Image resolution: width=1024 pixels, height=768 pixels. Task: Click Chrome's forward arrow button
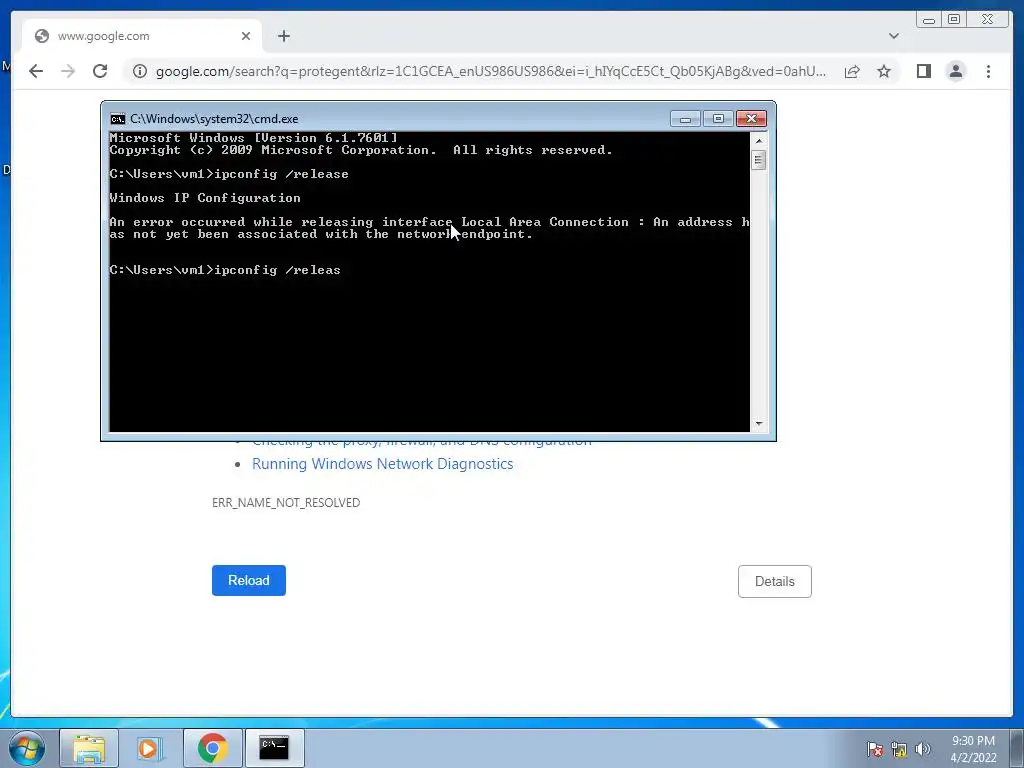[68, 71]
